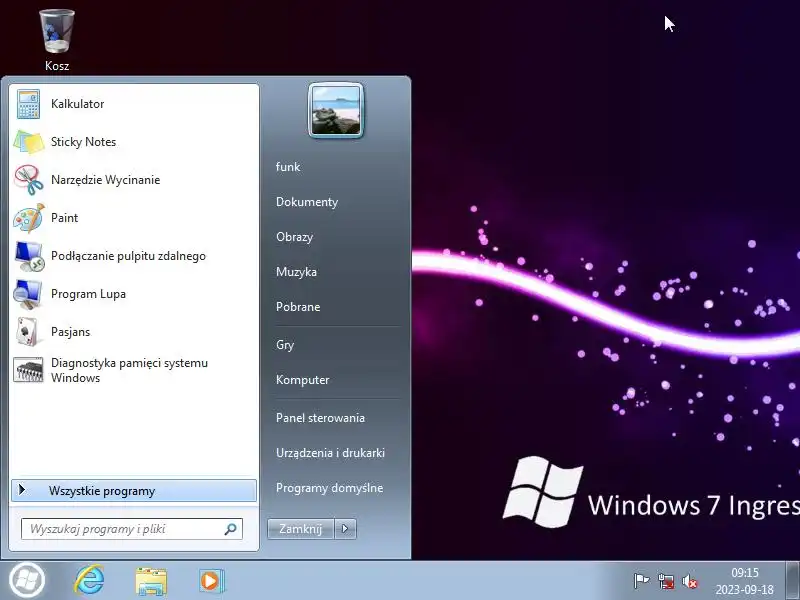Click the Start orb button

pyautogui.click(x=27, y=580)
